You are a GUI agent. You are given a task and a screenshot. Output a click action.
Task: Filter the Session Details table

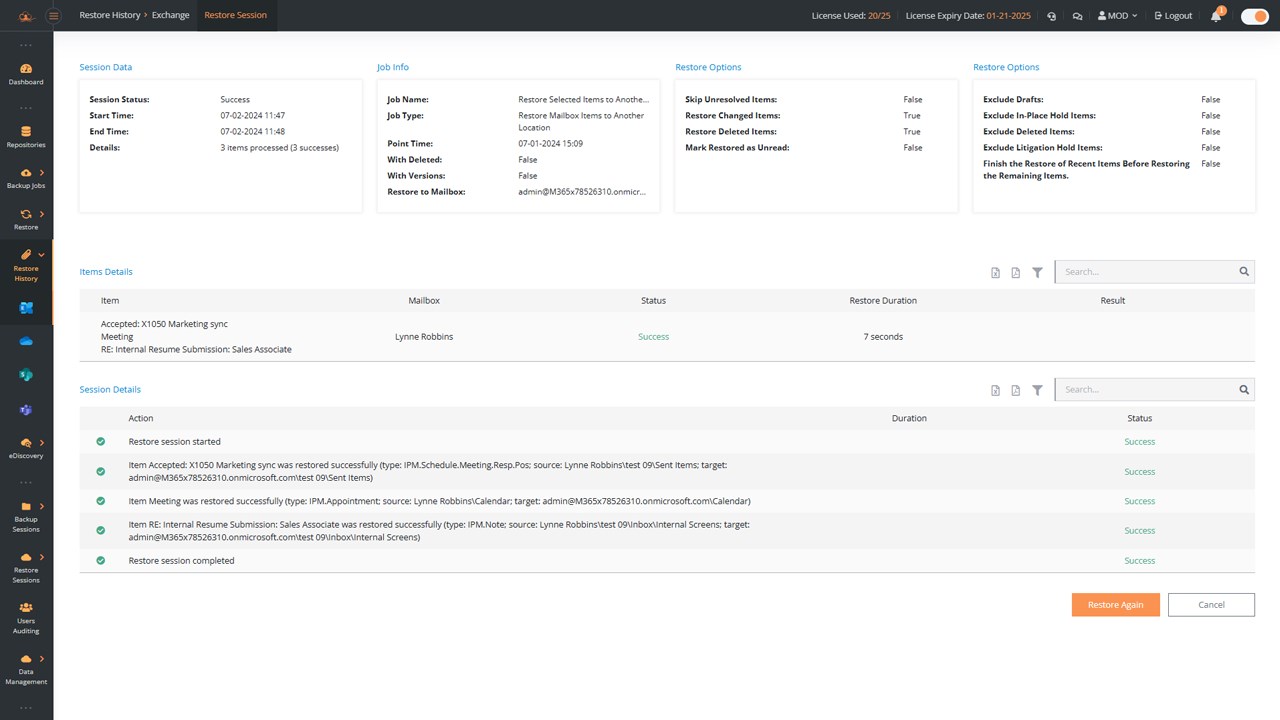pos(1037,390)
